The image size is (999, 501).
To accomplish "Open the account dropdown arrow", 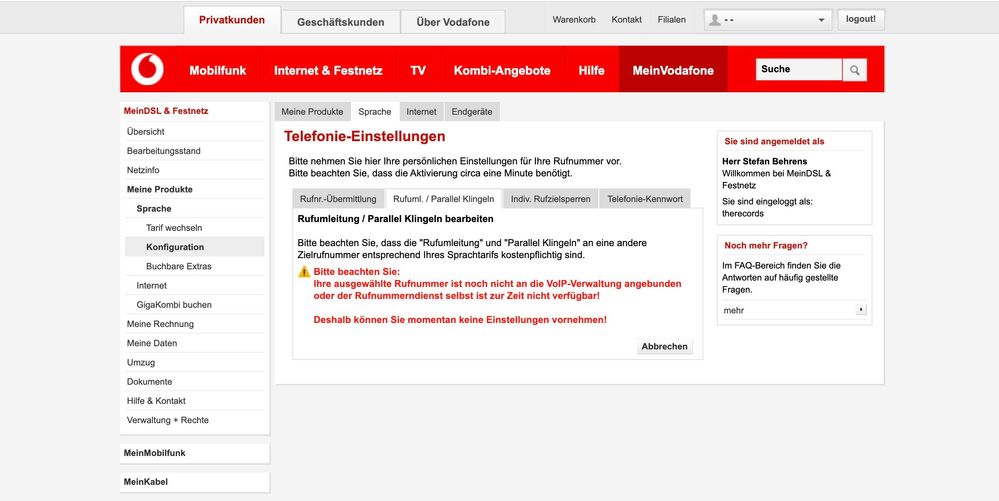I will pyautogui.click(x=821, y=20).
